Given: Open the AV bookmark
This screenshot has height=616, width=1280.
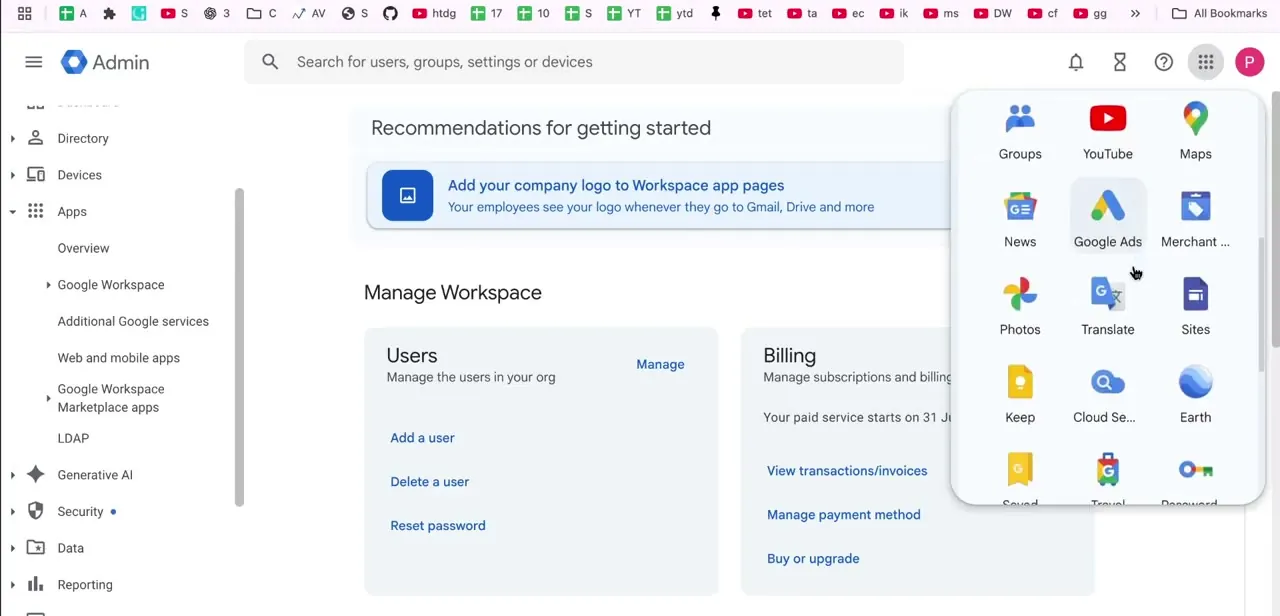Looking at the screenshot, I should tap(309, 13).
